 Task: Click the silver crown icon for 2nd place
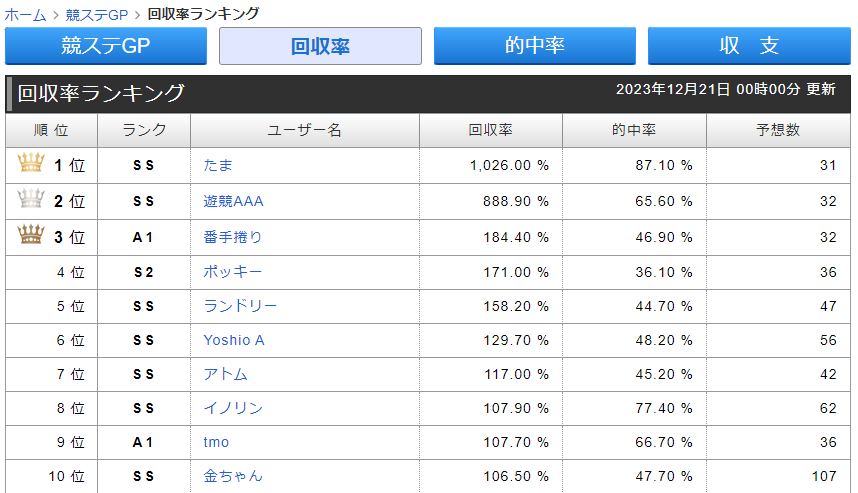pyautogui.click(x=31, y=199)
